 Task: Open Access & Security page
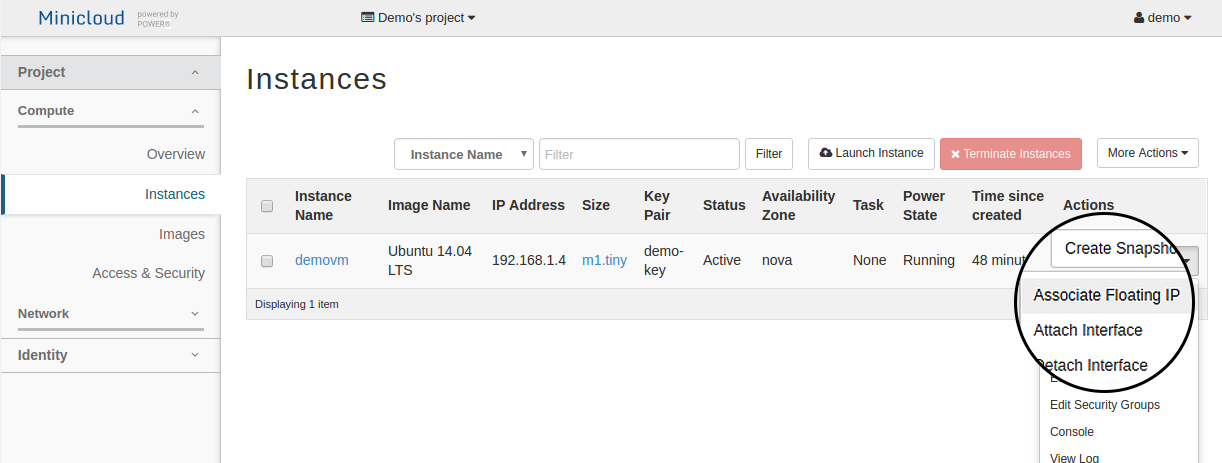(x=148, y=273)
